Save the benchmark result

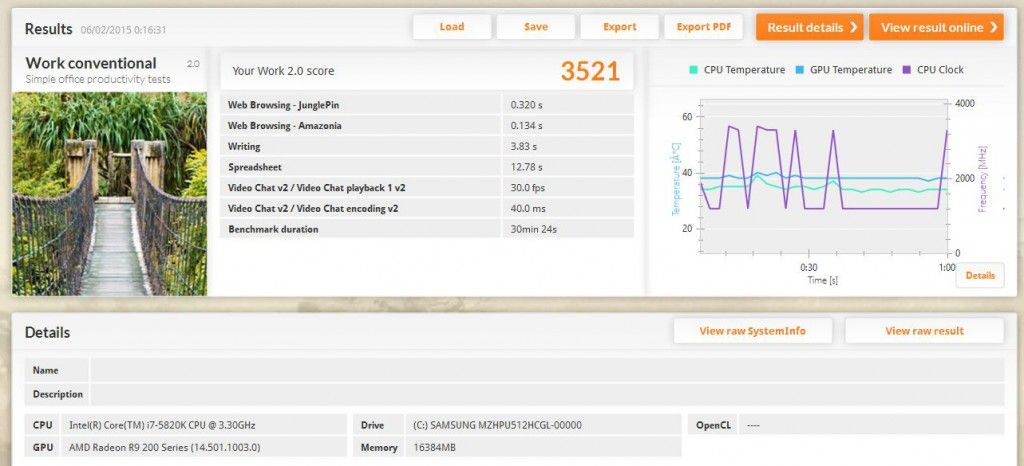(536, 27)
